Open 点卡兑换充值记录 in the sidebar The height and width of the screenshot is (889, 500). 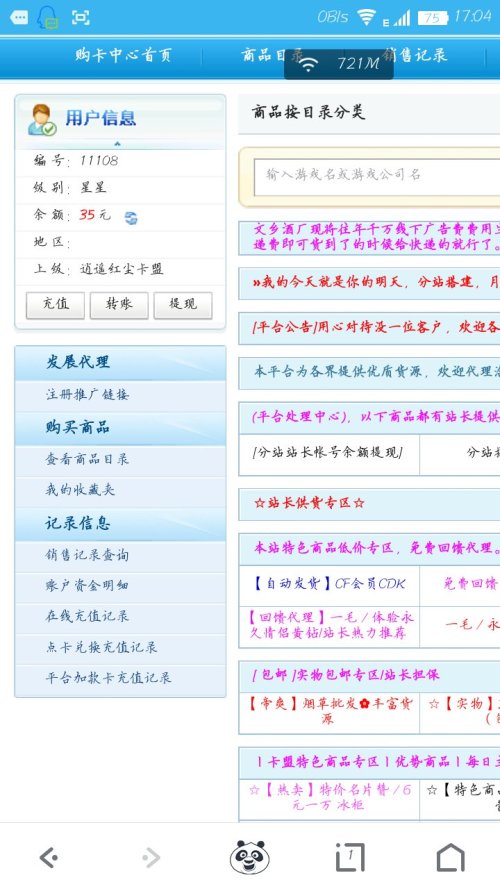click(x=101, y=647)
